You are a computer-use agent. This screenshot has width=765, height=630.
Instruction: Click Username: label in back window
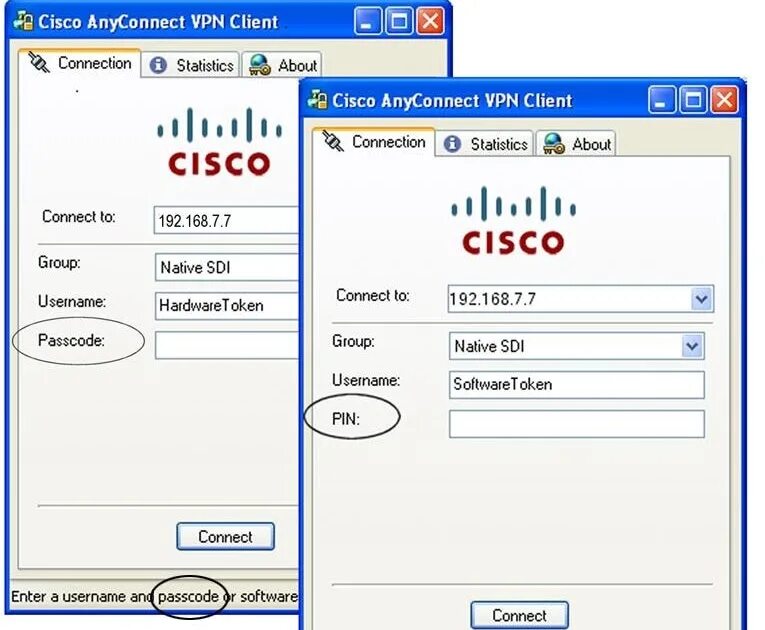click(72, 301)
